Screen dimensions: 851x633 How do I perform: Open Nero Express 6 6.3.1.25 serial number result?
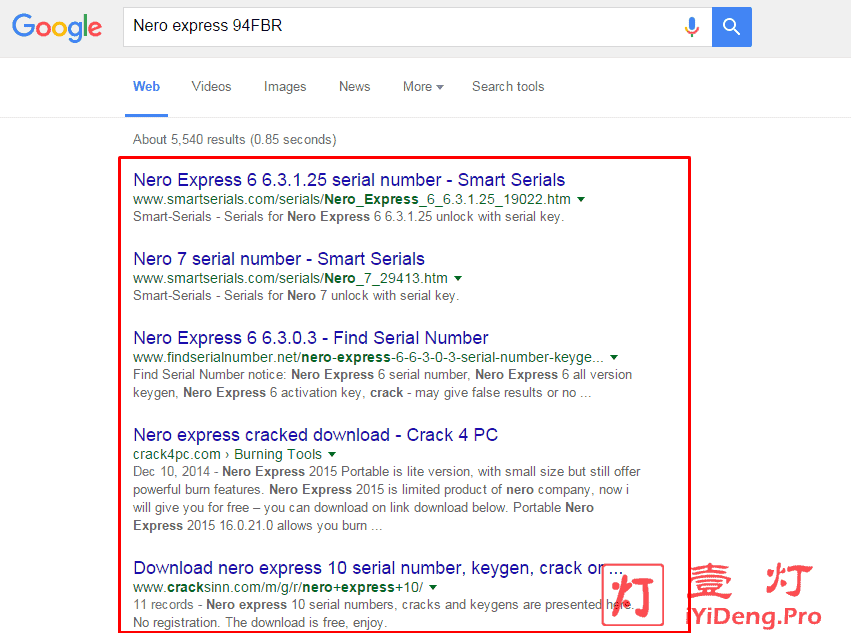coord(349,180)
